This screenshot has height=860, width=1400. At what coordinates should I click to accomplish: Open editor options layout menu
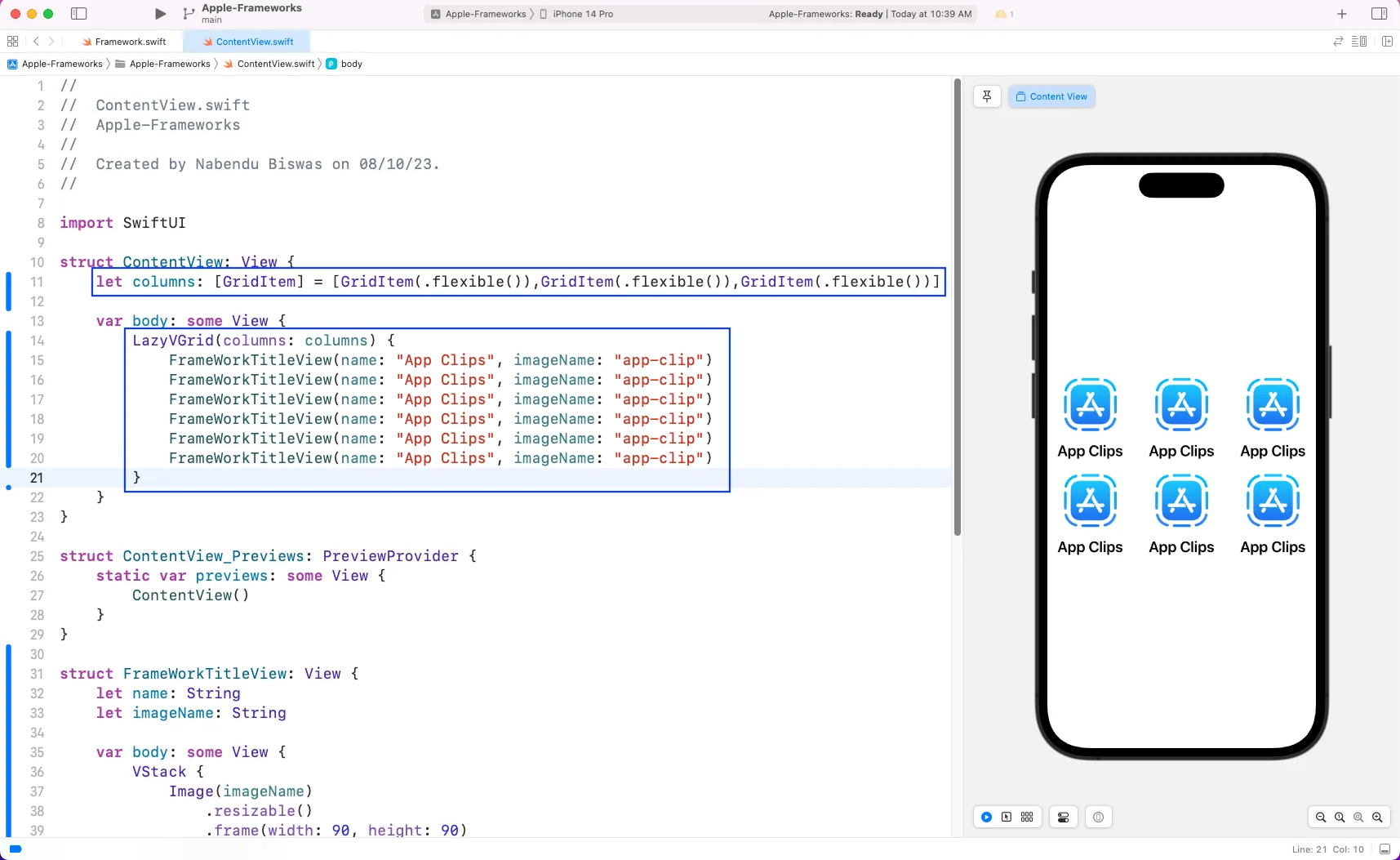(x=1359, y=41)
